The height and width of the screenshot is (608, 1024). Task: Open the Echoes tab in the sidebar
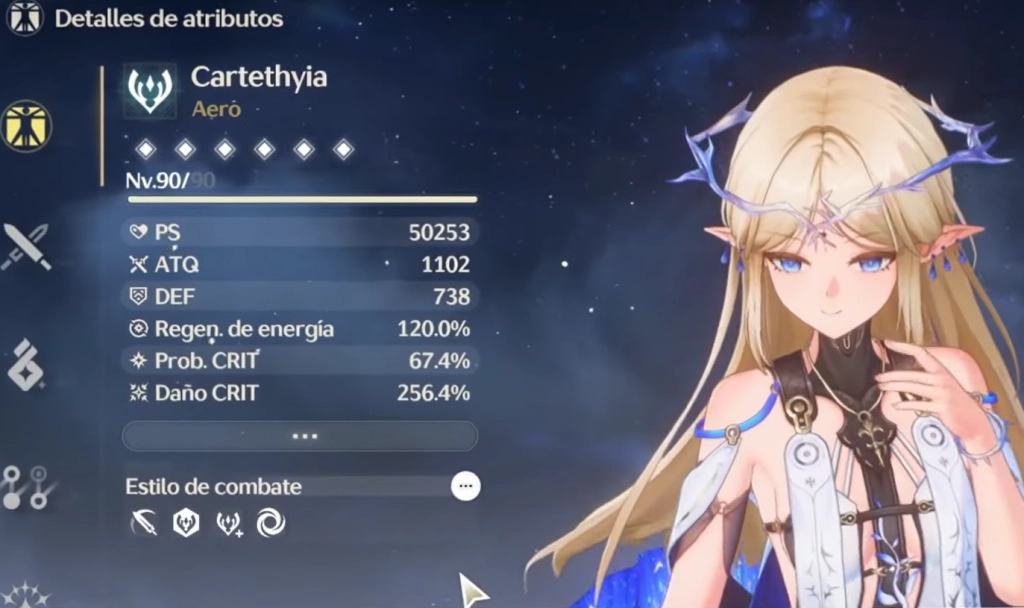pyautogui.click(x=27, y=366)
